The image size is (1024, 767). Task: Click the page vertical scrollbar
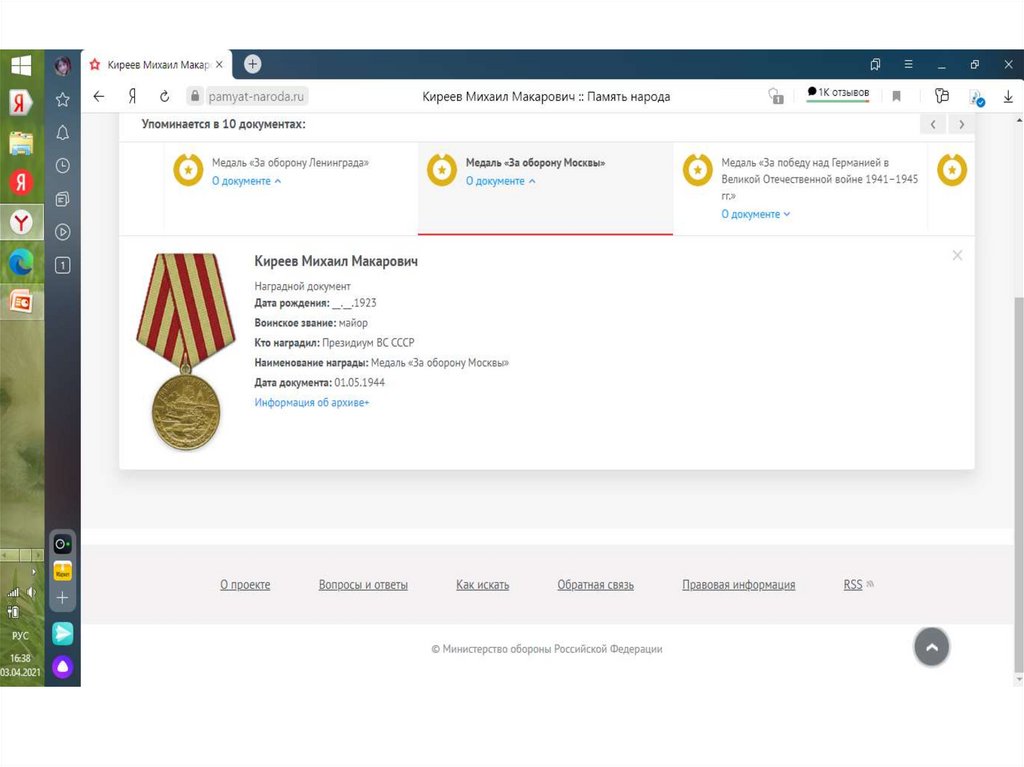(x=1019, y=483)
